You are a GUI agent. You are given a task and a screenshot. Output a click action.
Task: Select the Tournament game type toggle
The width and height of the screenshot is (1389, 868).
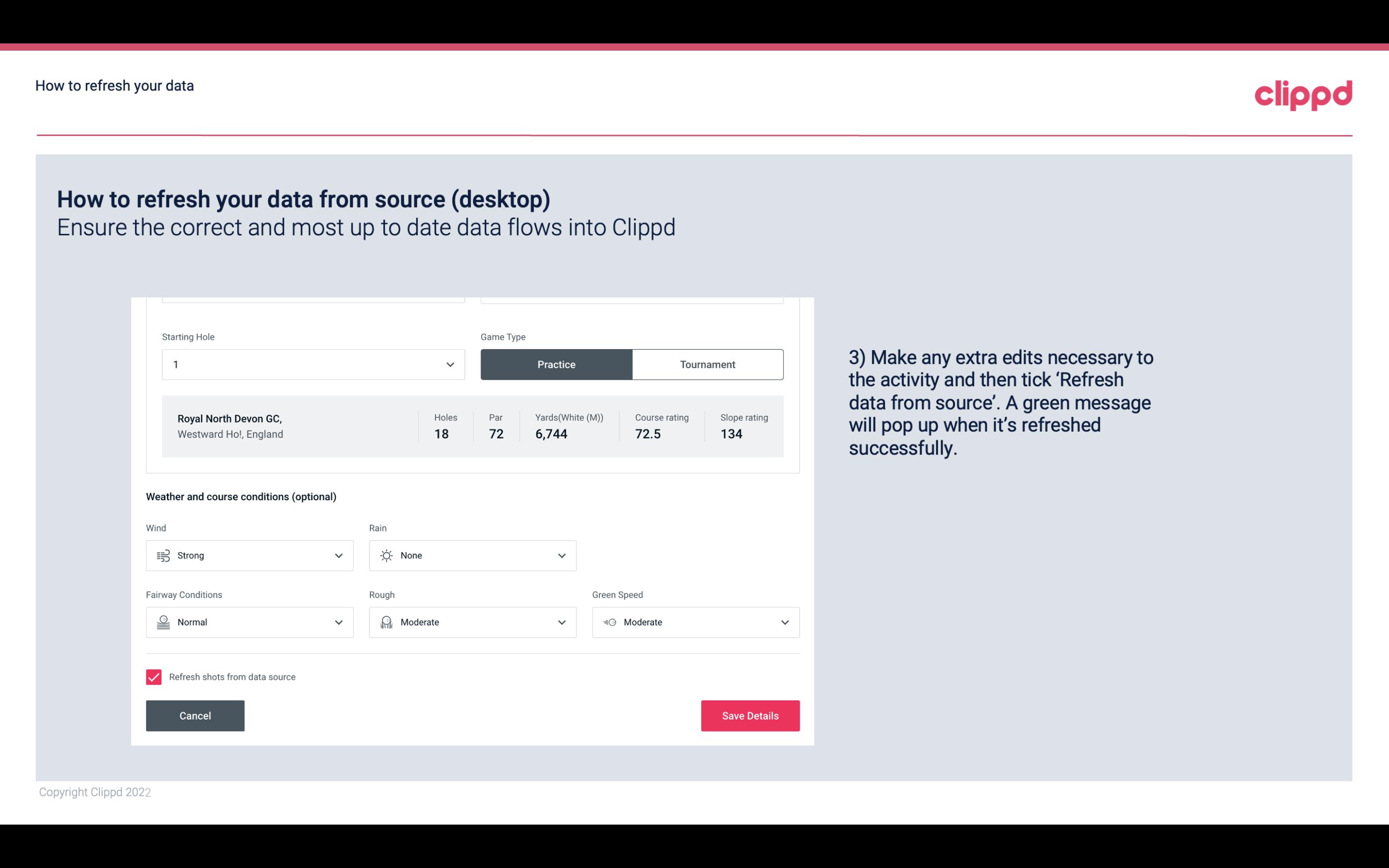tap(707, 364)
